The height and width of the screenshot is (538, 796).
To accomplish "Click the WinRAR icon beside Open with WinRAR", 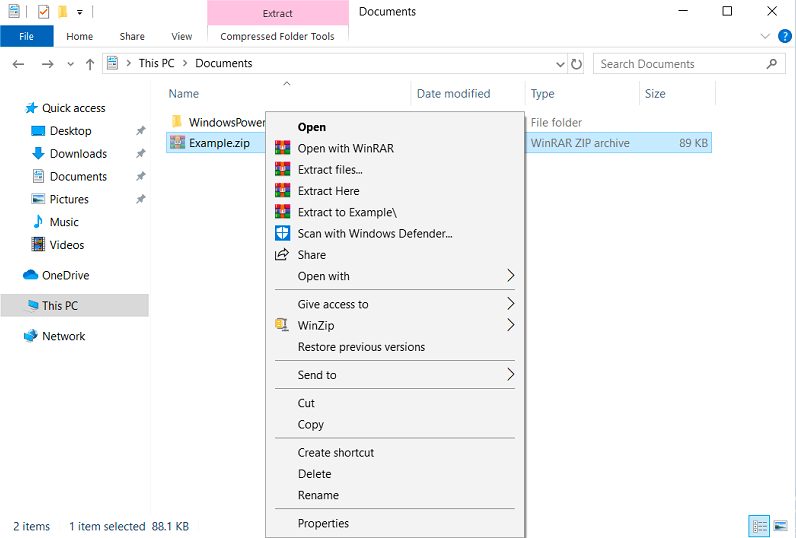I will point(282,148).
